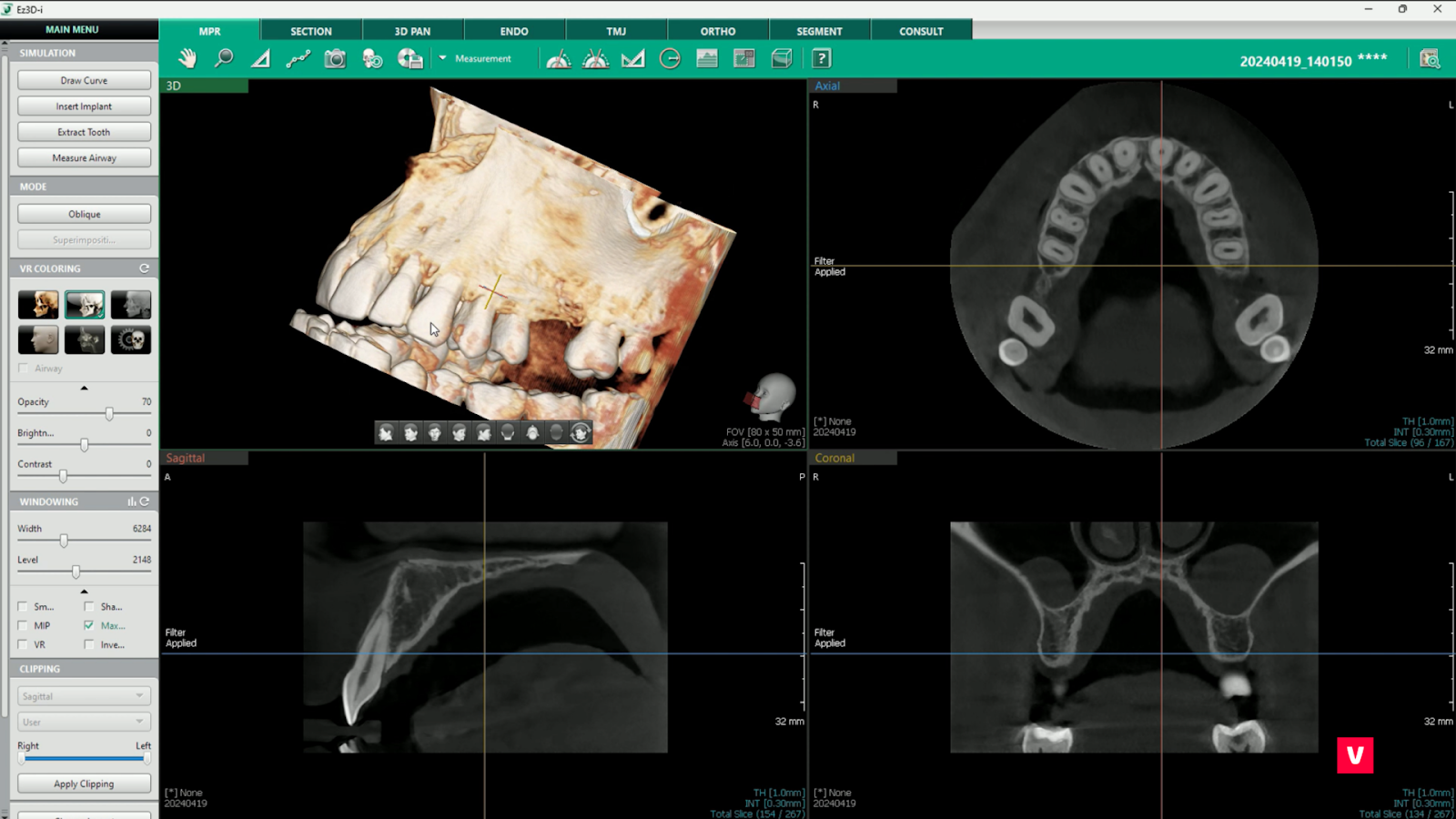The image size is (1456, 819).
Task: Open the Windowing histogram icon
Action: point(132,501)
